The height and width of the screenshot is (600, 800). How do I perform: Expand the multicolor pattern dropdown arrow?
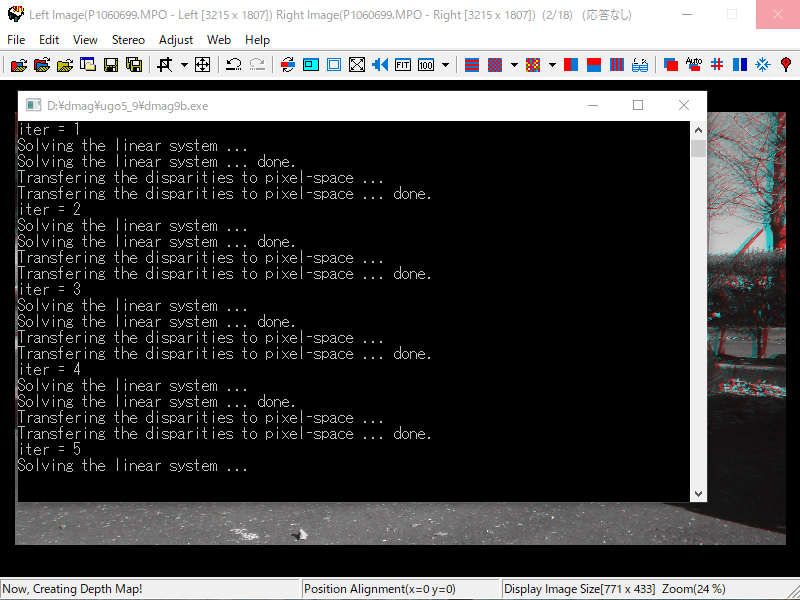click(552, 65)
